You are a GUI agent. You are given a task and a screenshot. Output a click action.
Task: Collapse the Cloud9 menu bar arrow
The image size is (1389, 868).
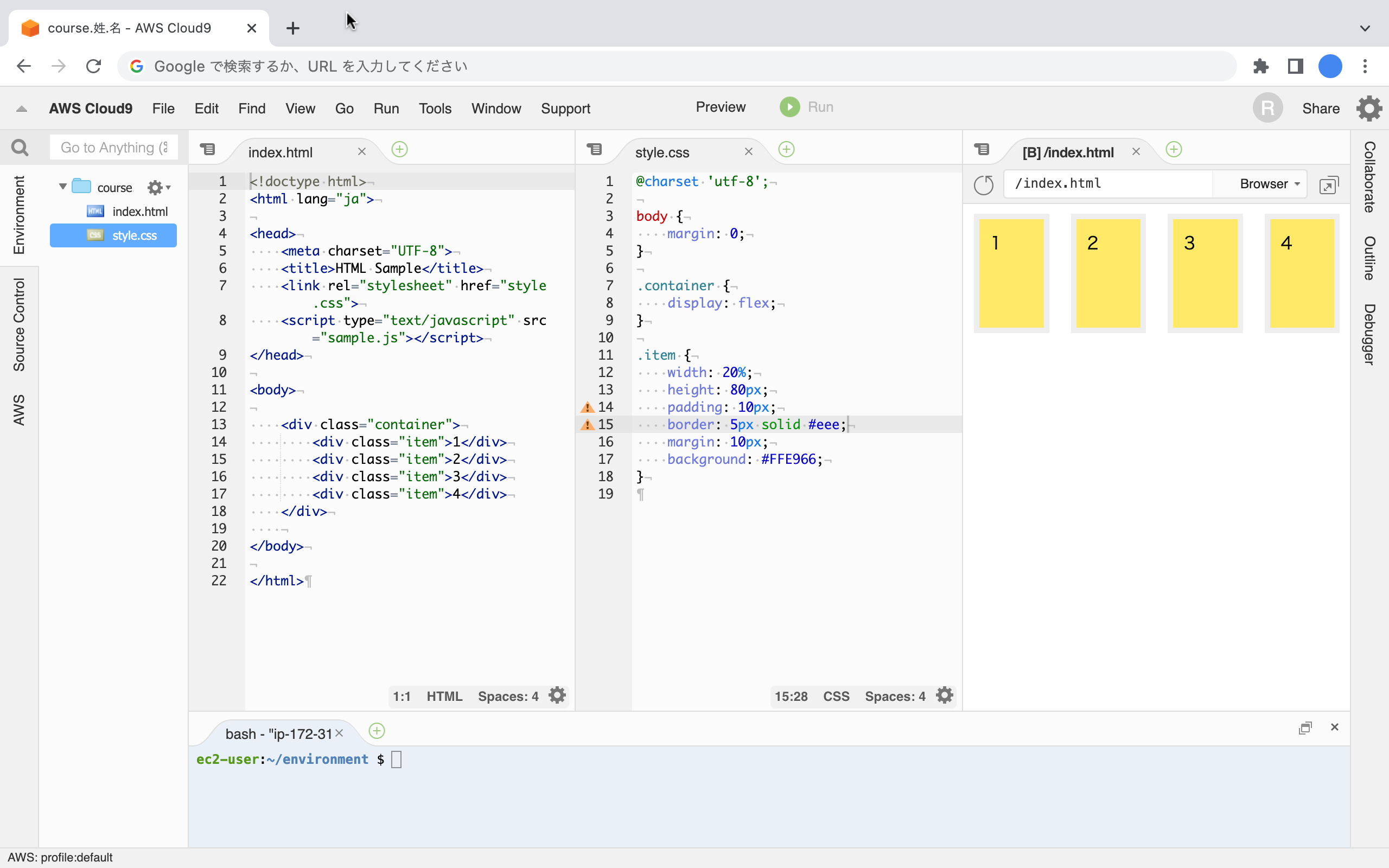click(x=22, y=108)
